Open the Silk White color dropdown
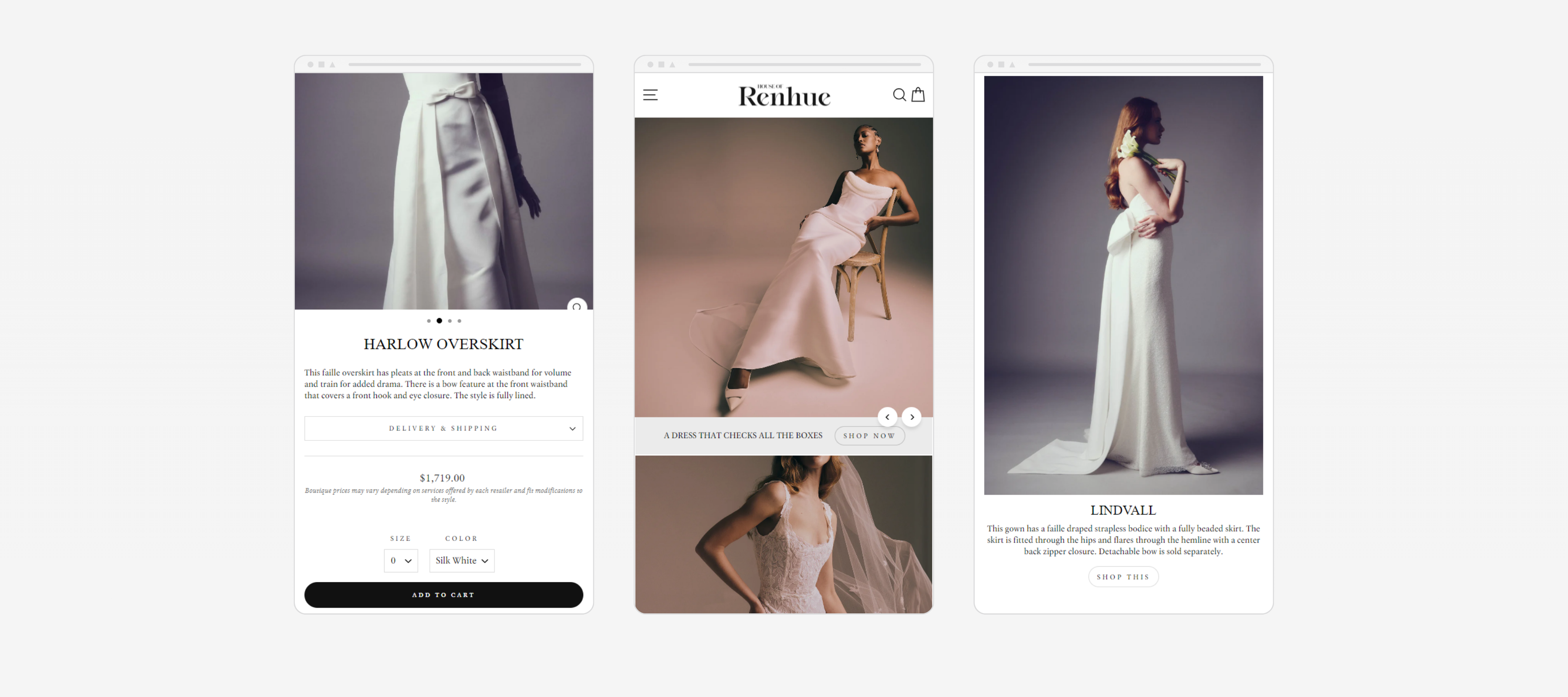Image resolution: width=1568 pixels, height=697 pixels. coord(461,561)
